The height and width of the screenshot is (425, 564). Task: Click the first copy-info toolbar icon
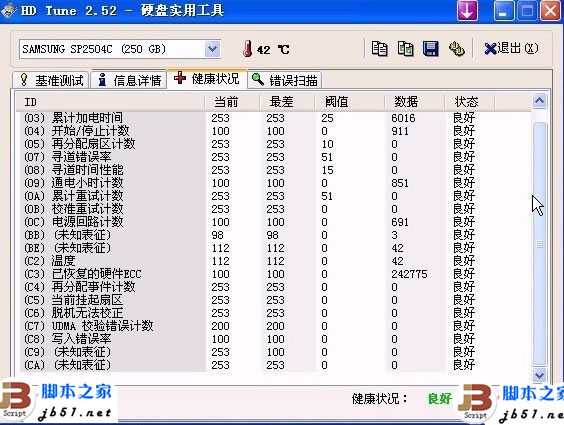coord(379,49)
